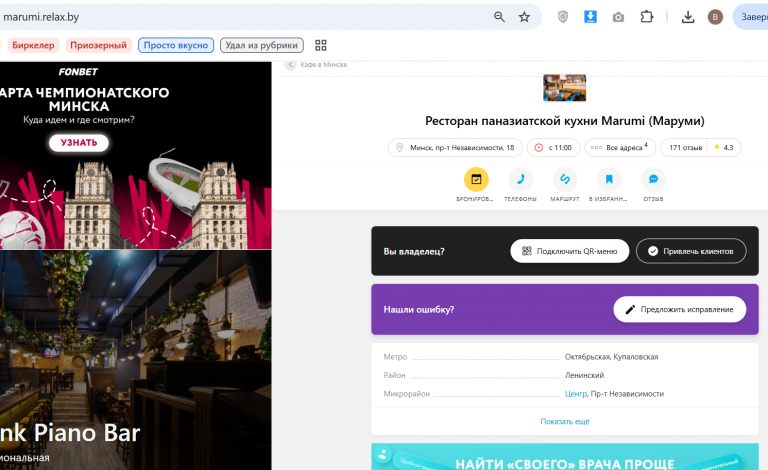Open 171 отзыв reviews
Image resolution: width=768 pixels, height=470 pixels.
pyautogui.click(x=685, y=147)
